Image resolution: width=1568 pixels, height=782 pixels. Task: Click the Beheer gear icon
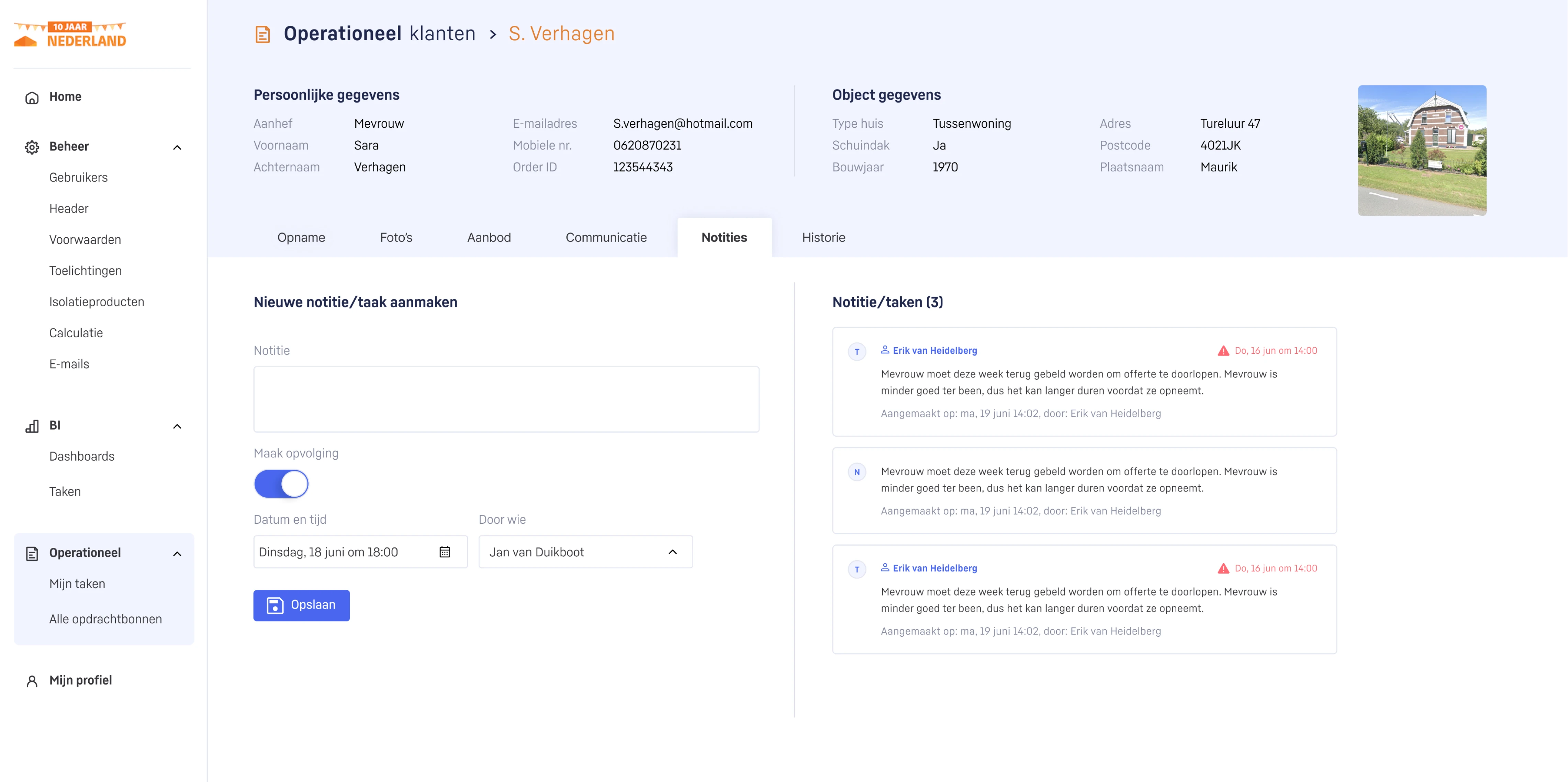[x=32, y=147]
